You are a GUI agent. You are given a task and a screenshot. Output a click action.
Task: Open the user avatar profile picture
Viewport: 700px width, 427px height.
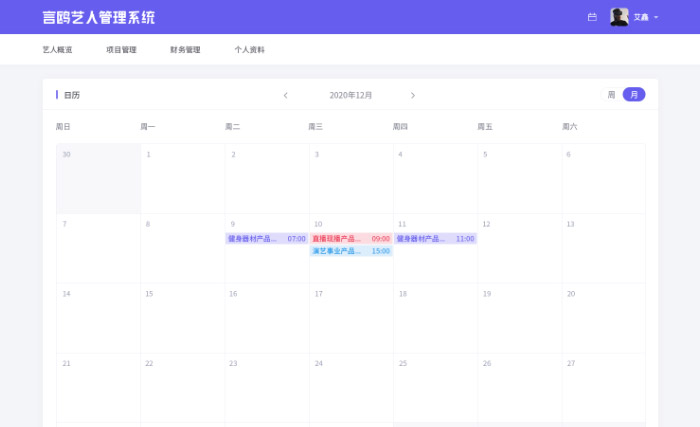tap(619, 17)
